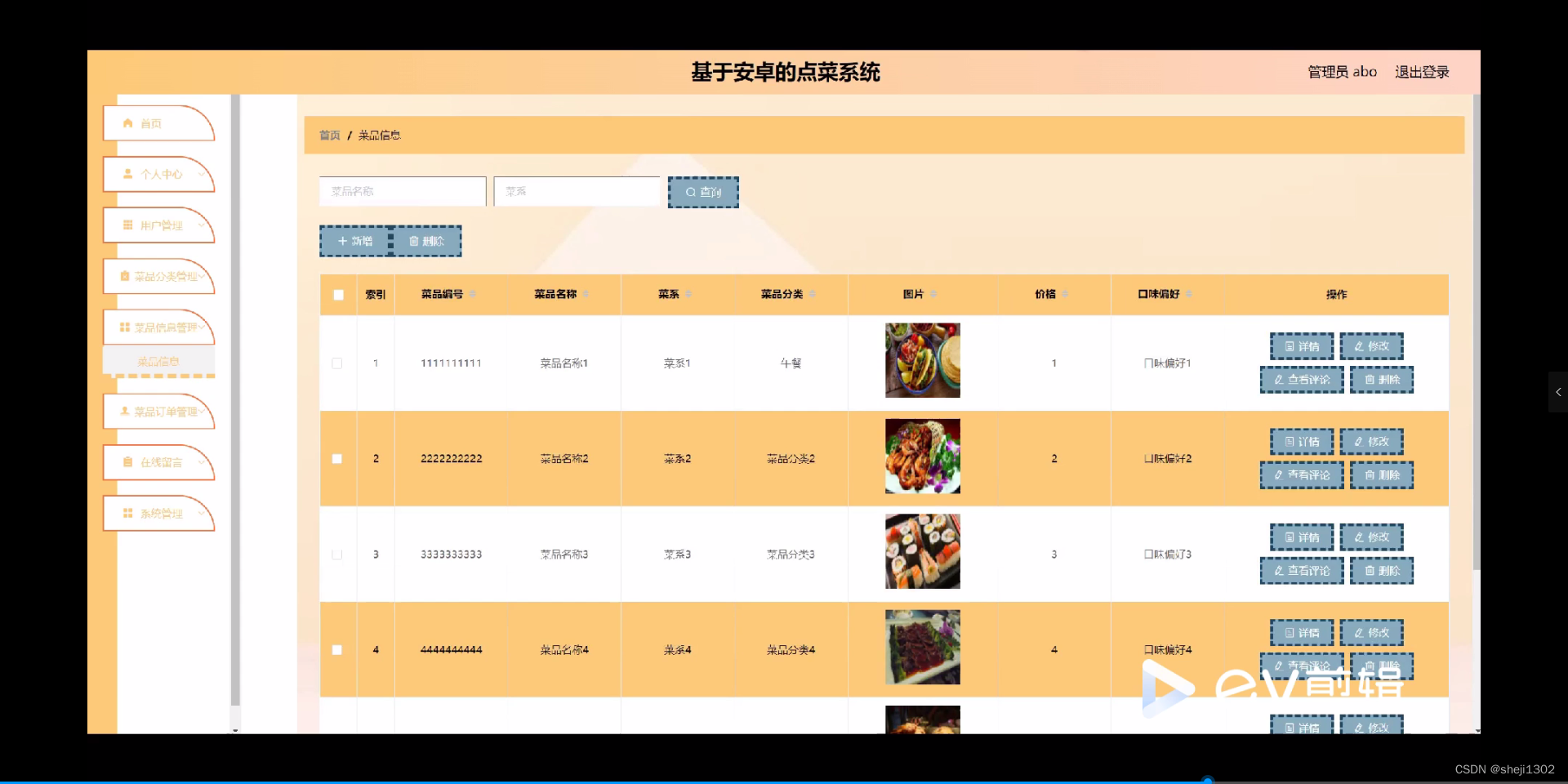Image resolution: width=1568 pixels, height=784 pixels.
Task: Open 系统管理 using its grid icon
Action: tap(127, 513)
